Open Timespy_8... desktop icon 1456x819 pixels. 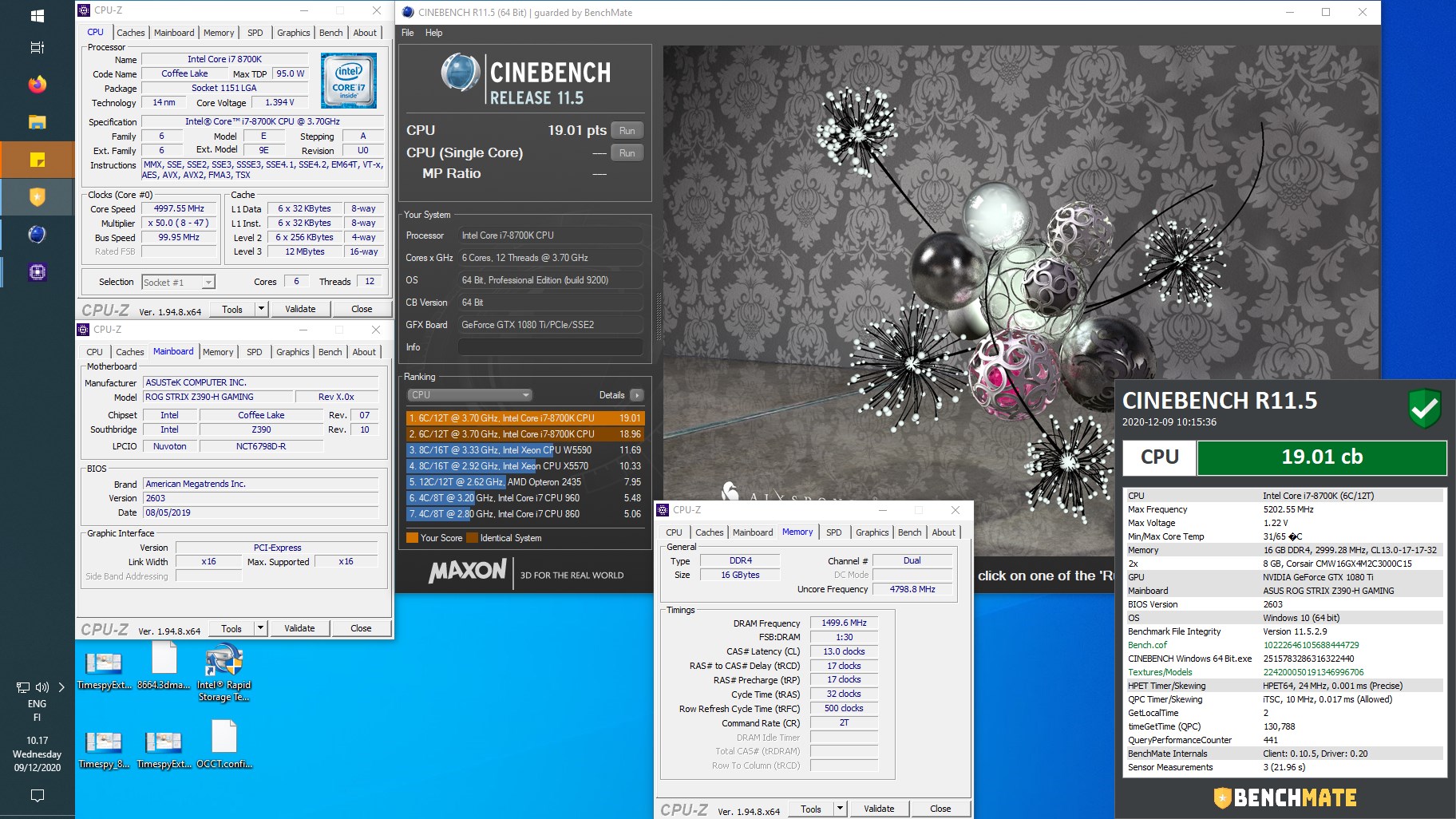point(104,750)
